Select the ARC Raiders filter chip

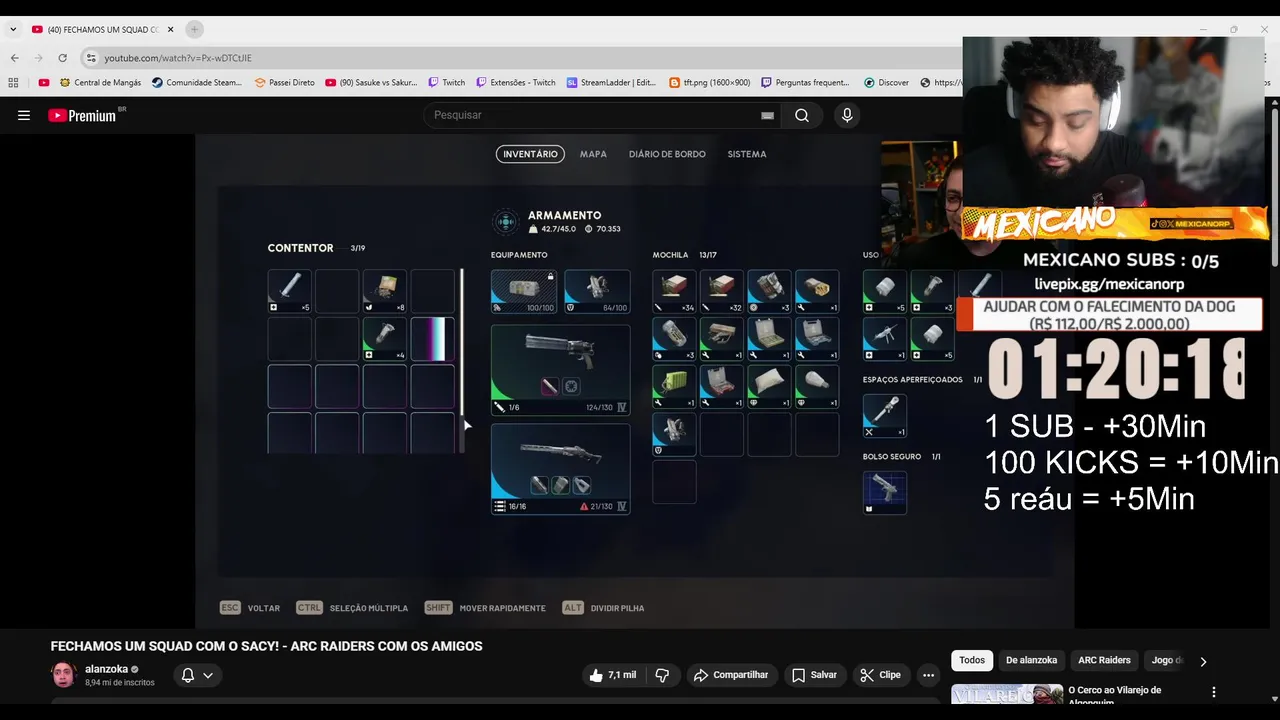click(1104, 660)
